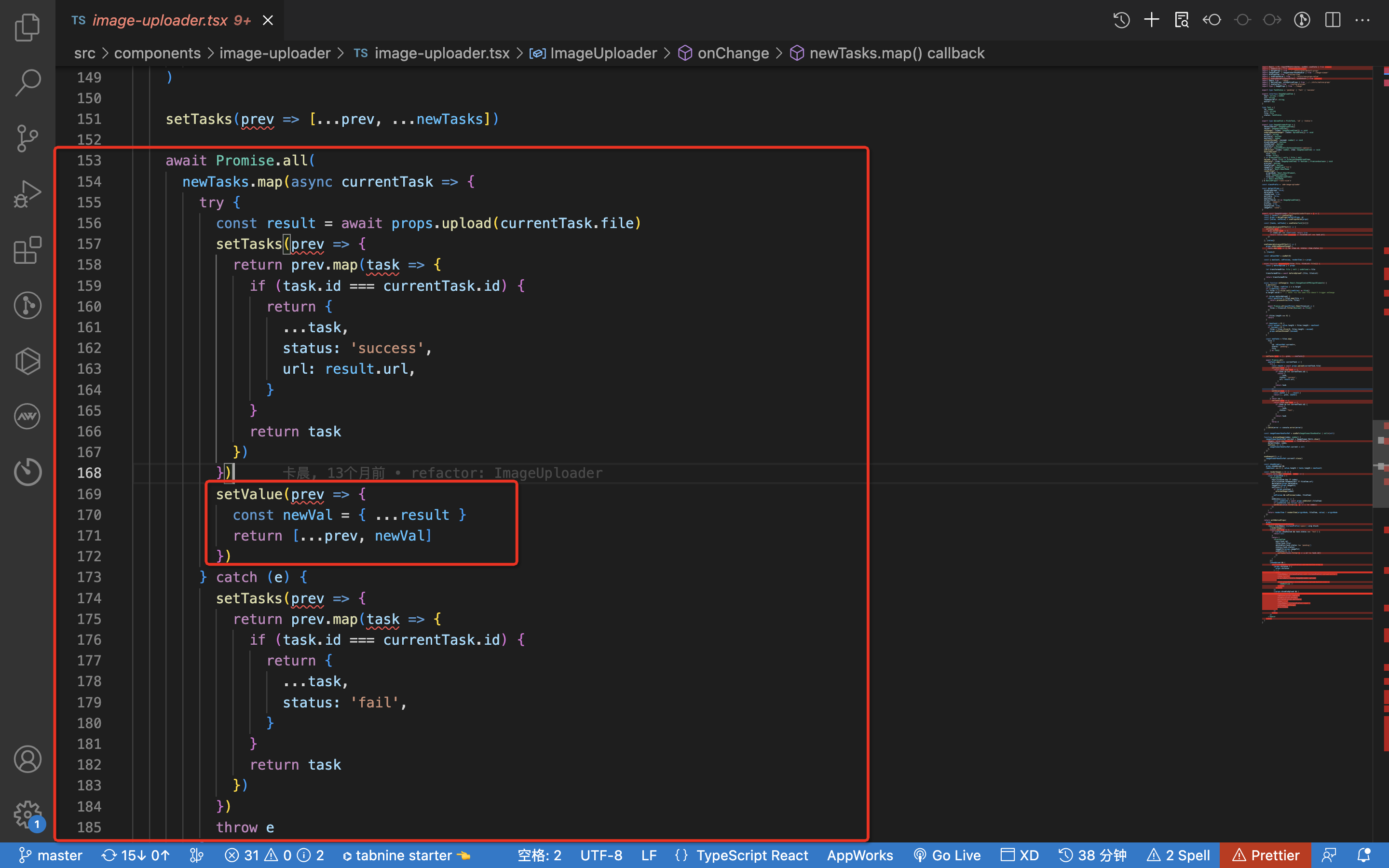The width and height of the screenshot is (1389, 868).
Task: Click the plus icon in editor toolbar
Action: [1151, 20]
